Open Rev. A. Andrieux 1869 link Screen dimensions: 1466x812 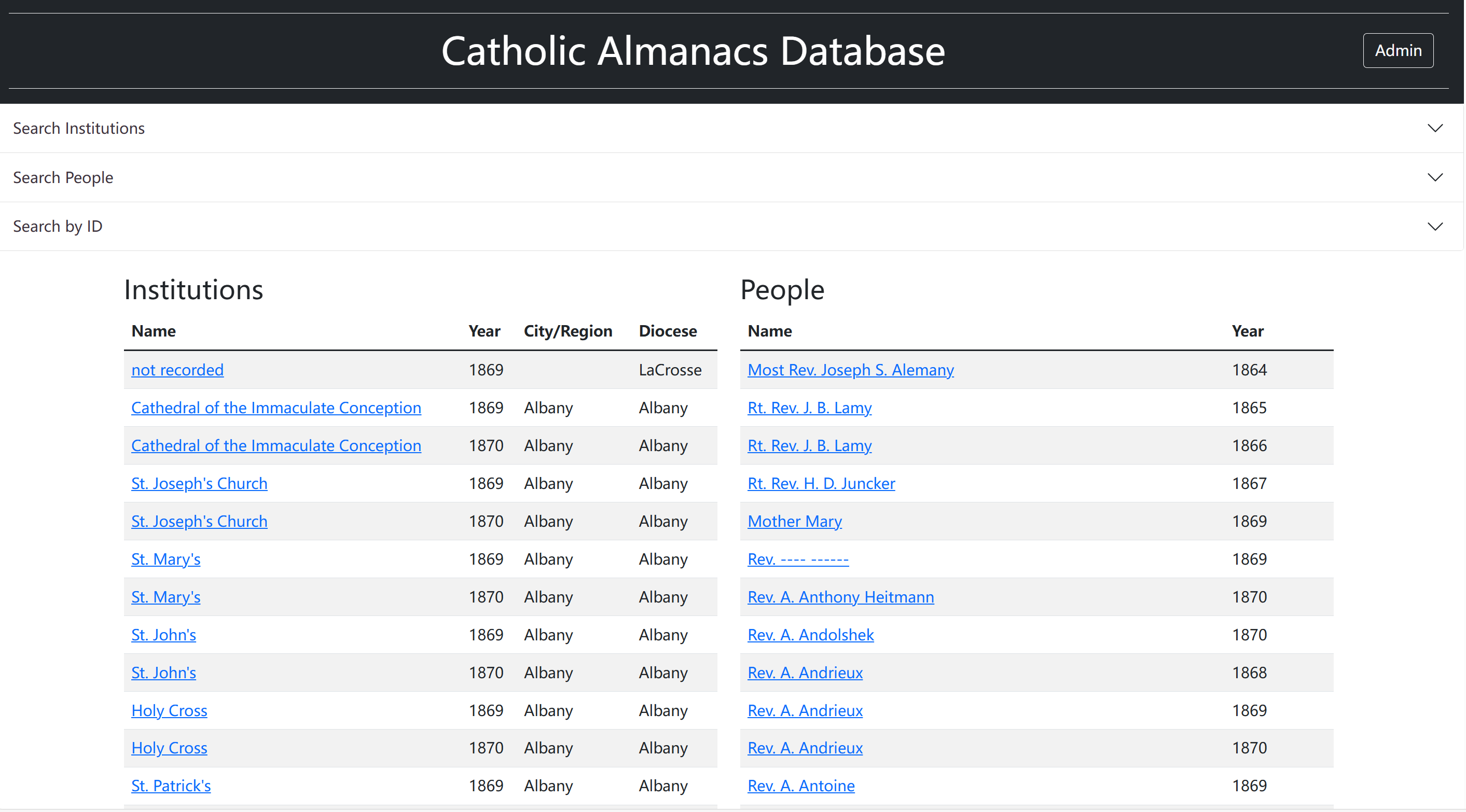pyautogui.click(x=805, y=710)
